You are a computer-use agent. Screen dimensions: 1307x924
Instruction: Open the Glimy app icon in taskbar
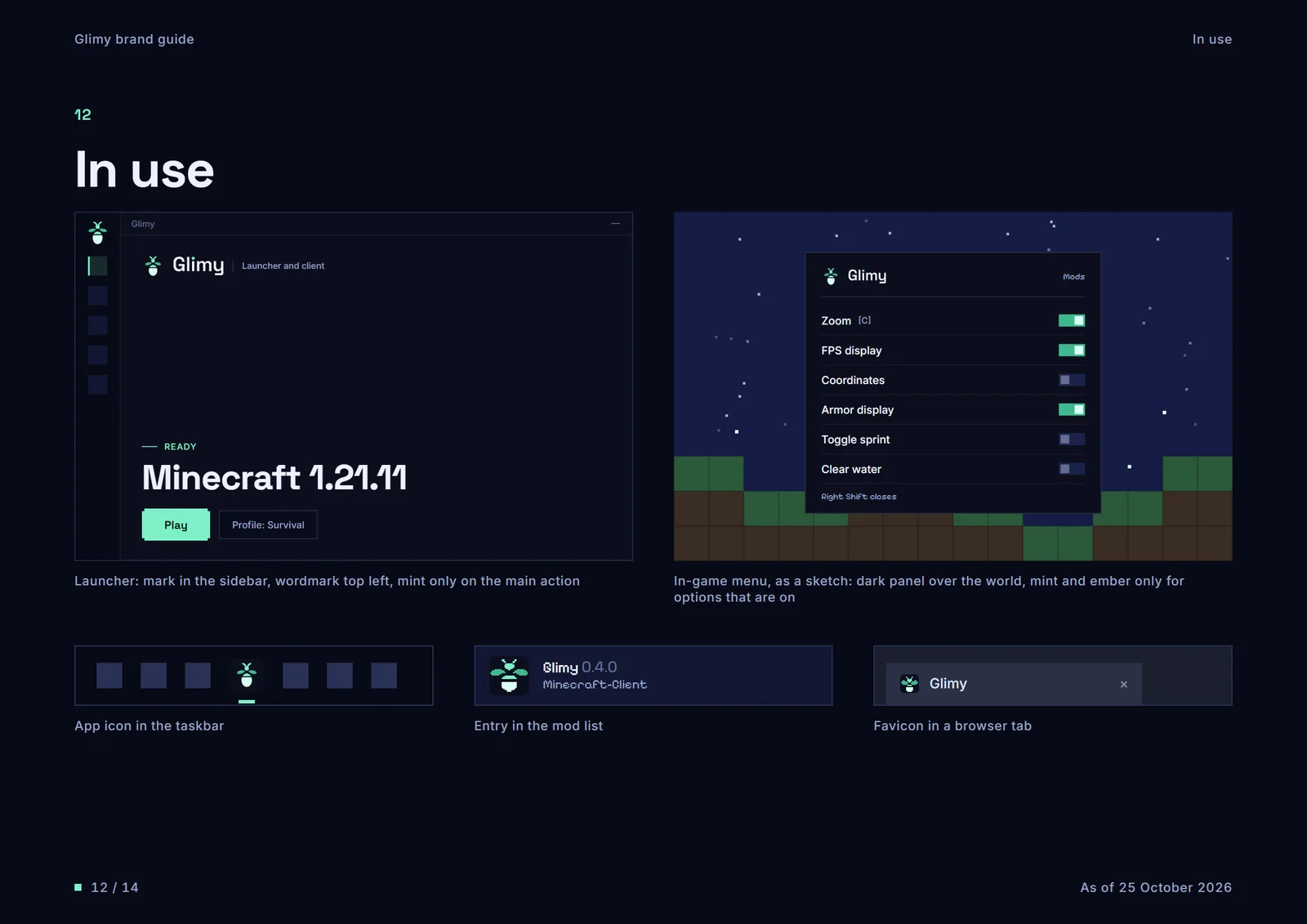coord(247,676)
